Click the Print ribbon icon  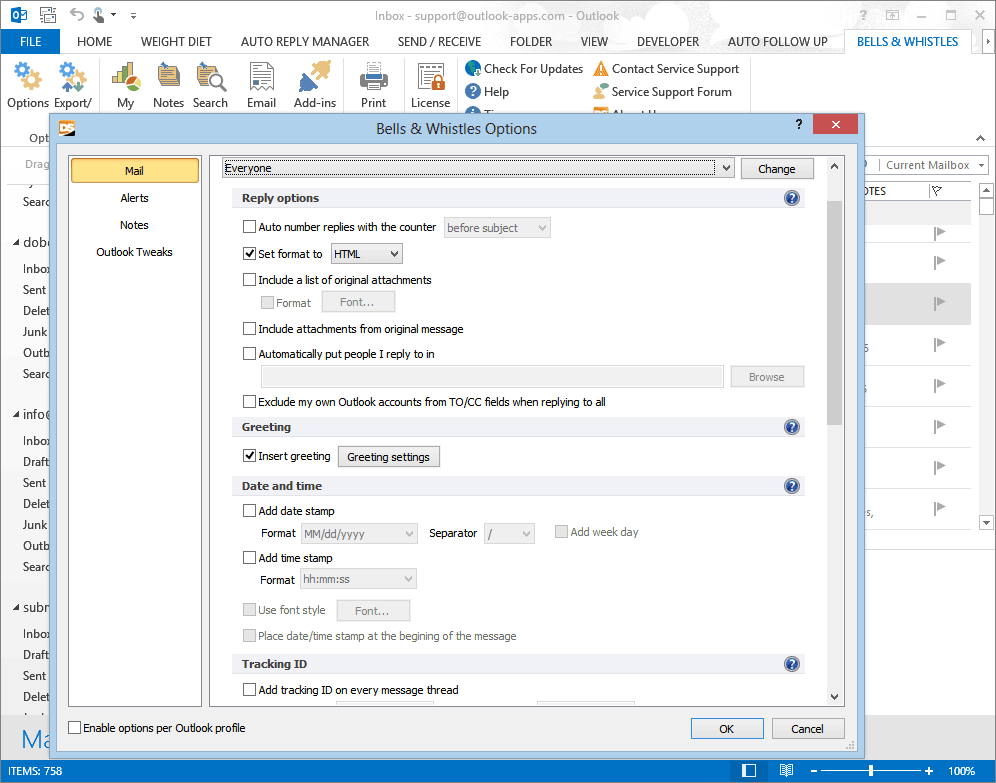(374, 77)
